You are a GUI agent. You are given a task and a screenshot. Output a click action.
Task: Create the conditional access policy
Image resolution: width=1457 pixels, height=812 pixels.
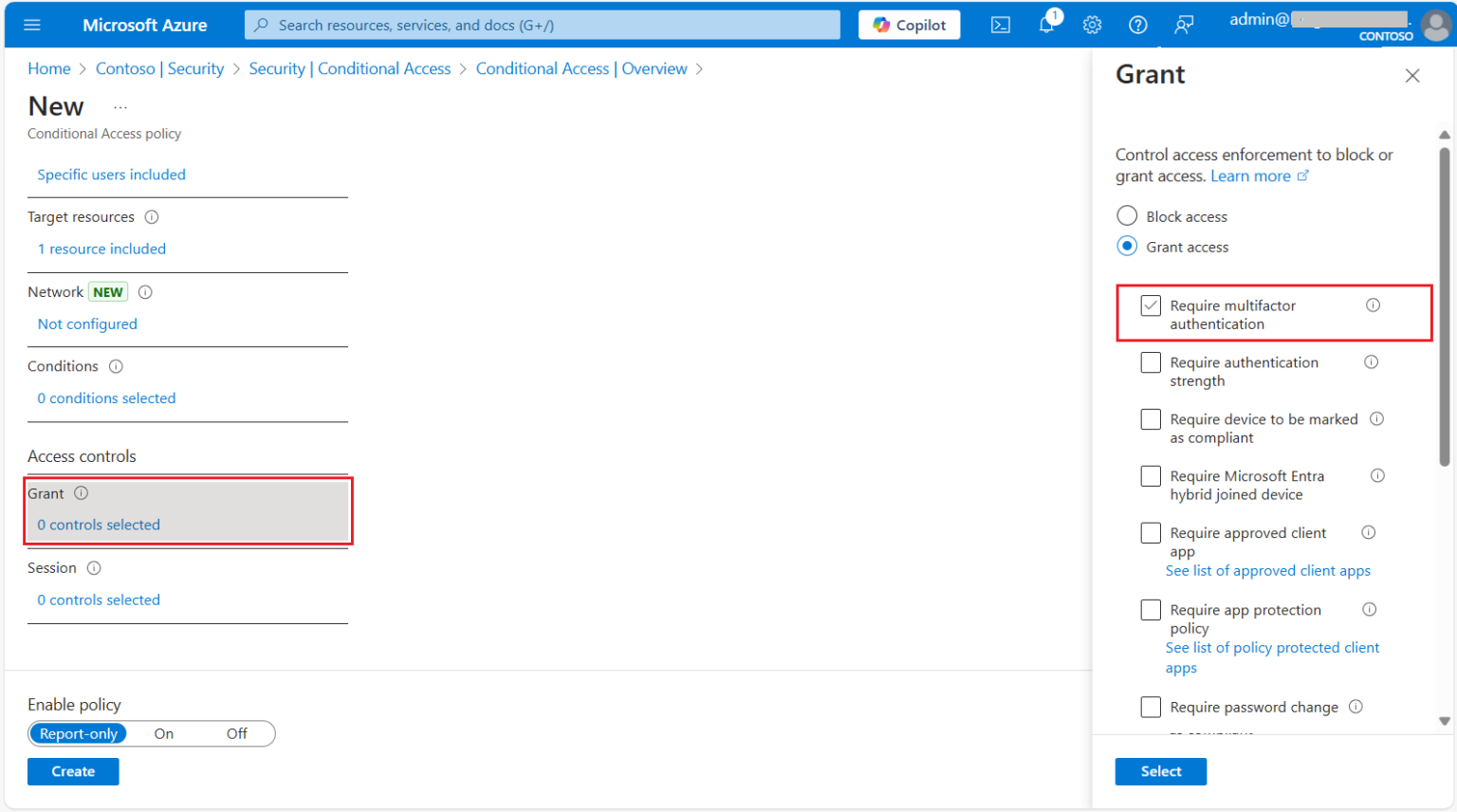(x=73, y=771)
